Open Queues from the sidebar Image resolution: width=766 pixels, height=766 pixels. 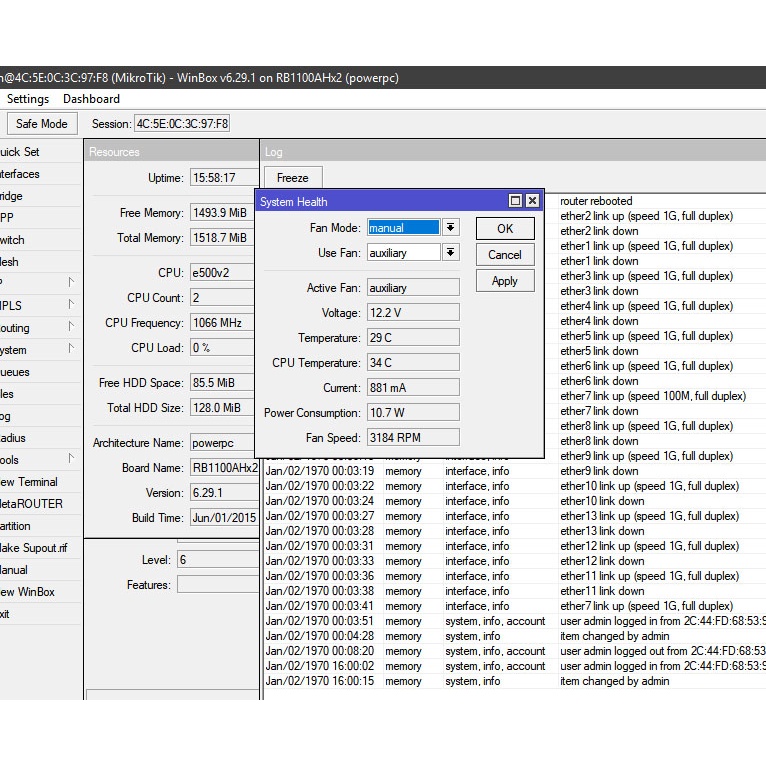click(x=16, y=372)
